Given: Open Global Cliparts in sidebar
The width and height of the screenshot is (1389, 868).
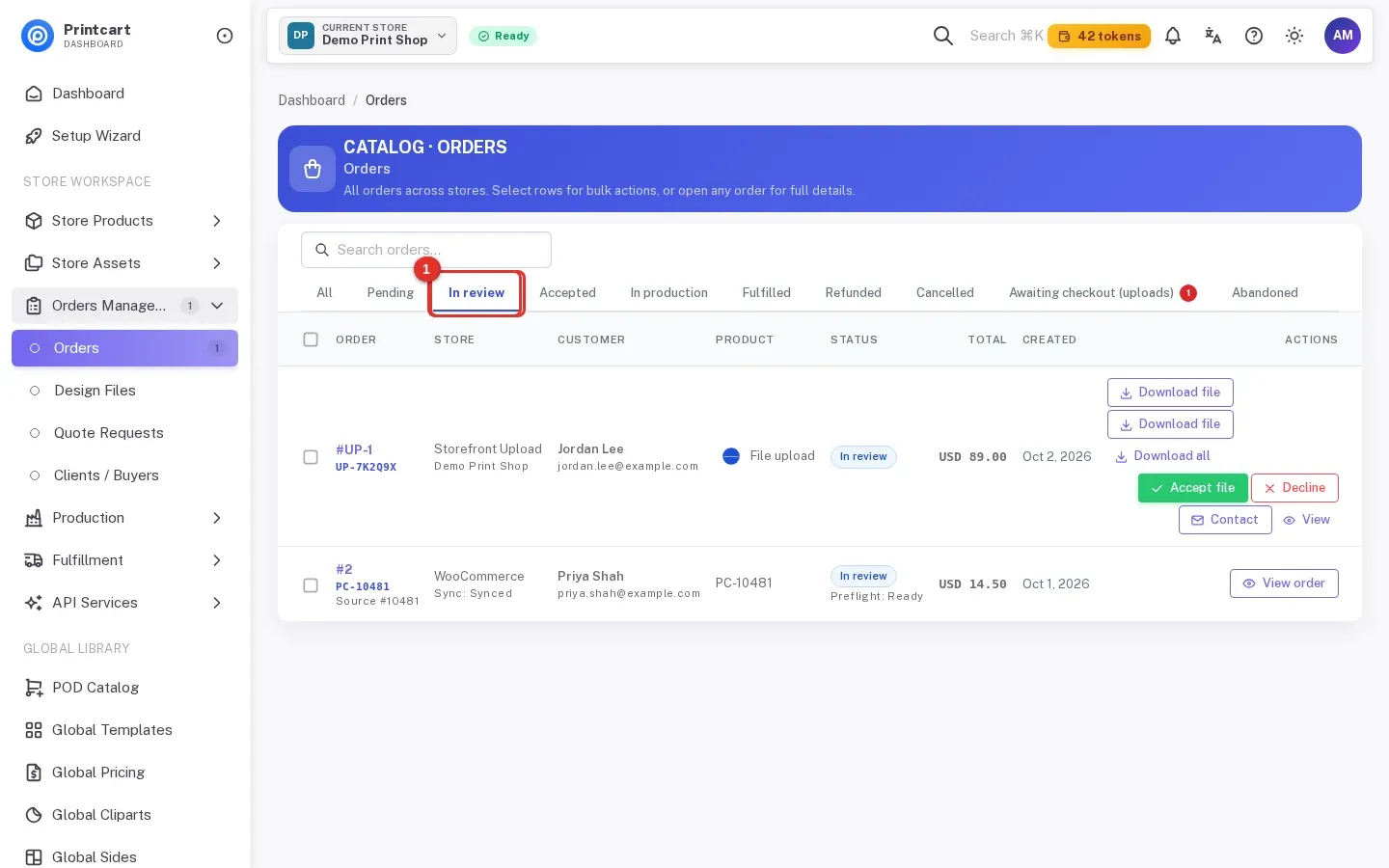Looking at the screenshot, I should pyautogui.click(x=124, y=815).
